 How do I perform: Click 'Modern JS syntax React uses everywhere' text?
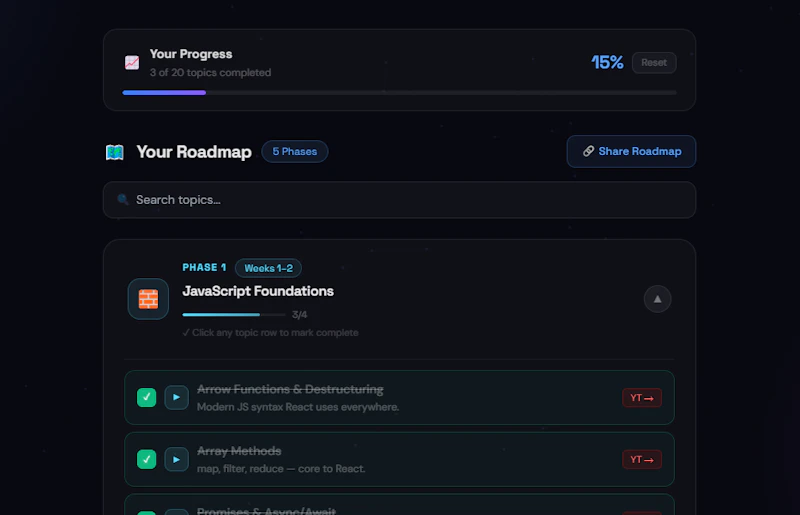pyautogui.click(x=298, y=407)
